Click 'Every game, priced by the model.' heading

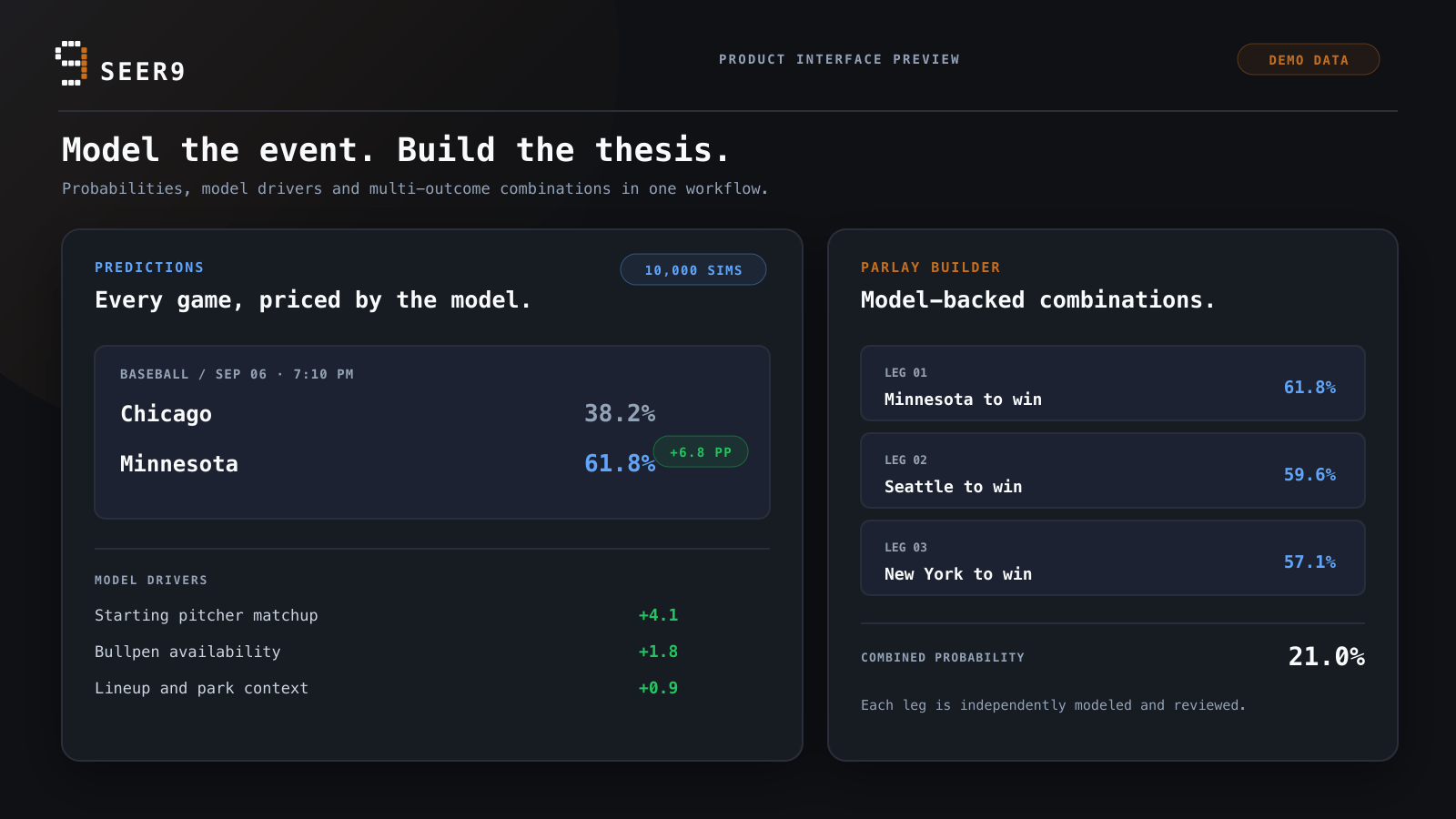coord(313,300)
